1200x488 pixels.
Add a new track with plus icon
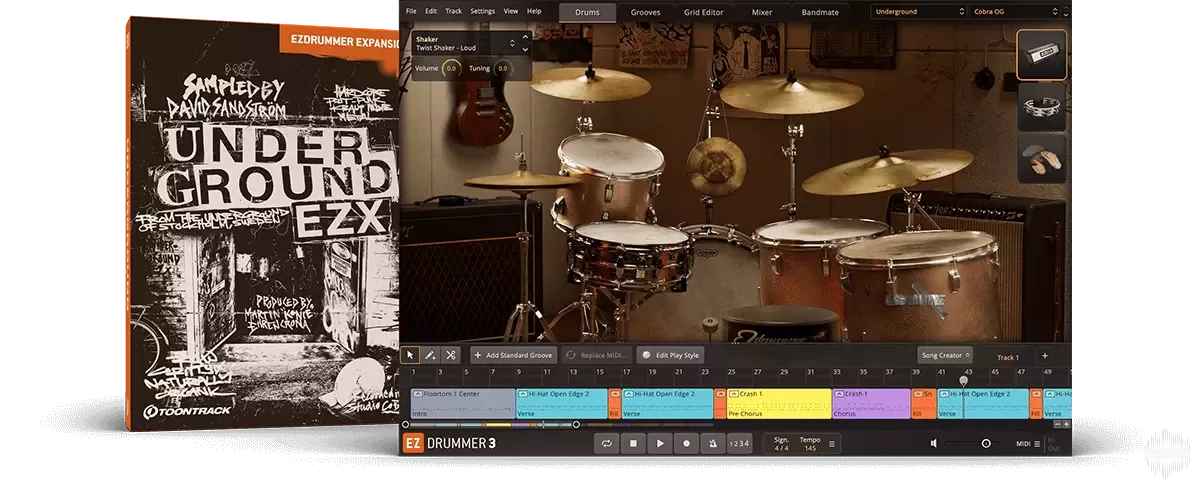point(1045,355)
